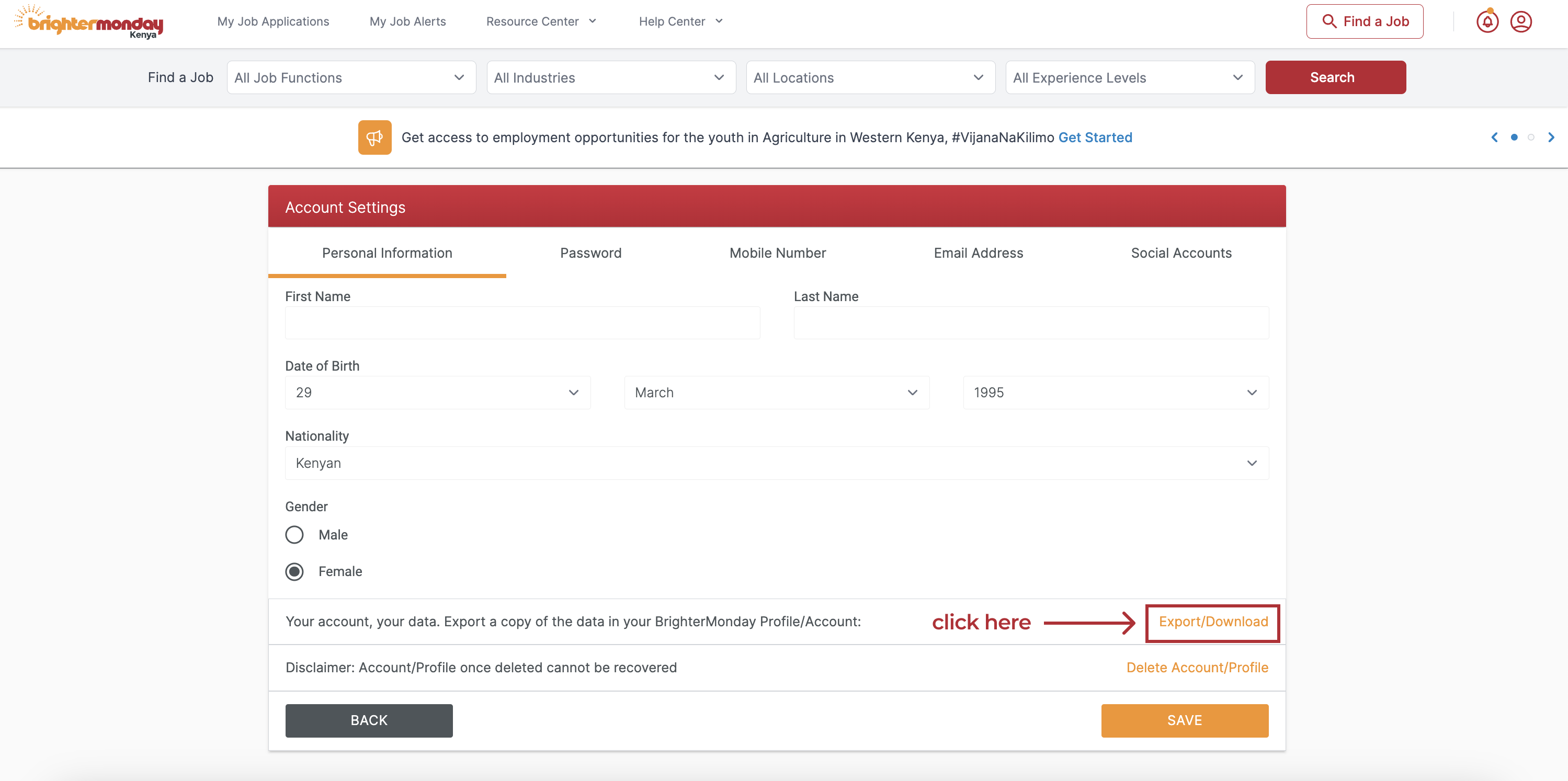Image resolution: width=1568 pixels, height=781 pixels.
Task: Open My Job Applications
Action: click(x=274, y=21)
